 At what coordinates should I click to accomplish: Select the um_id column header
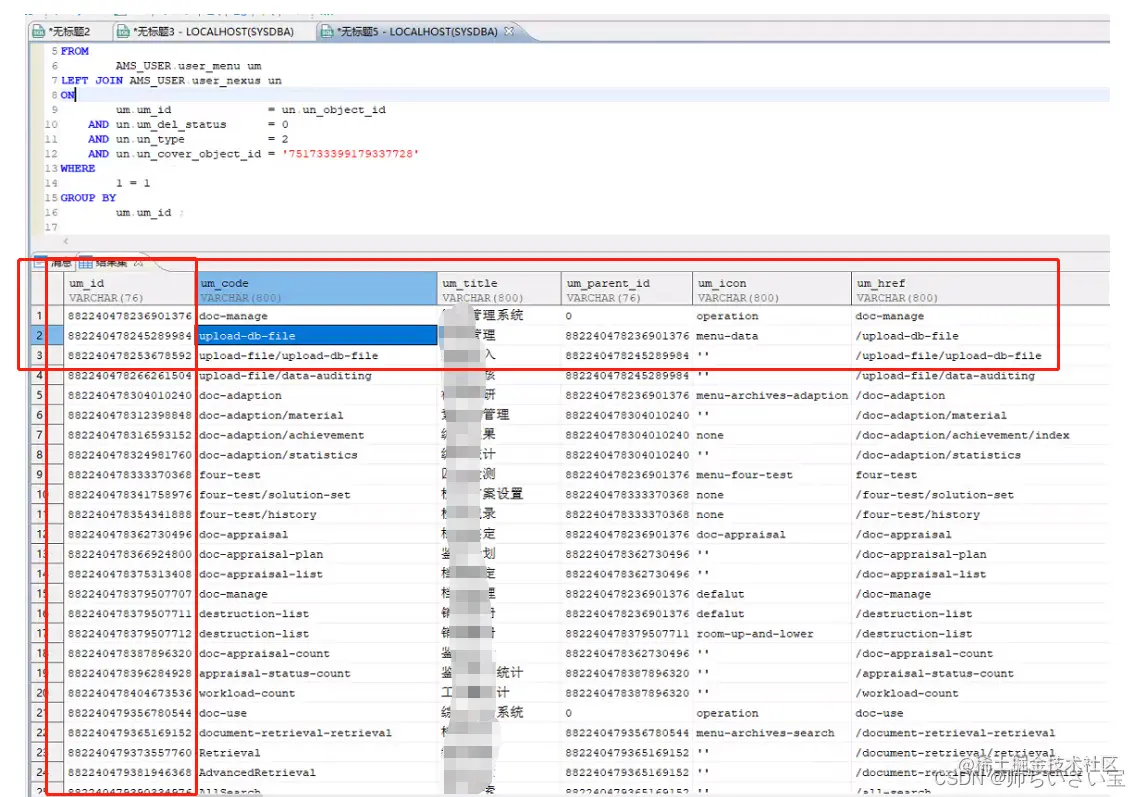click(x=130, y=290)
